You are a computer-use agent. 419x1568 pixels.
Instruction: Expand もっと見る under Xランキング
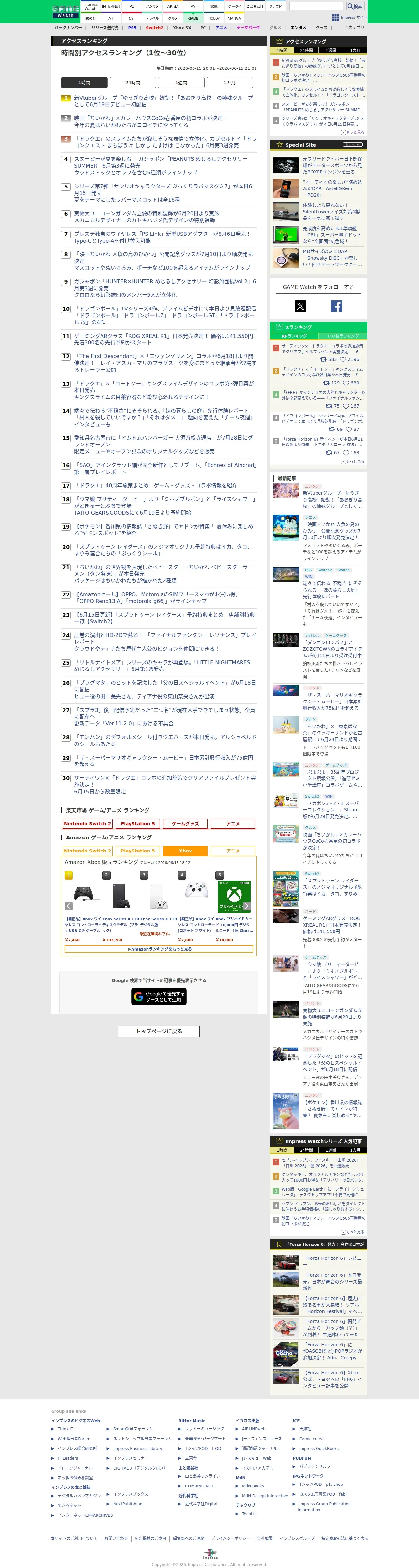point(353,462)
